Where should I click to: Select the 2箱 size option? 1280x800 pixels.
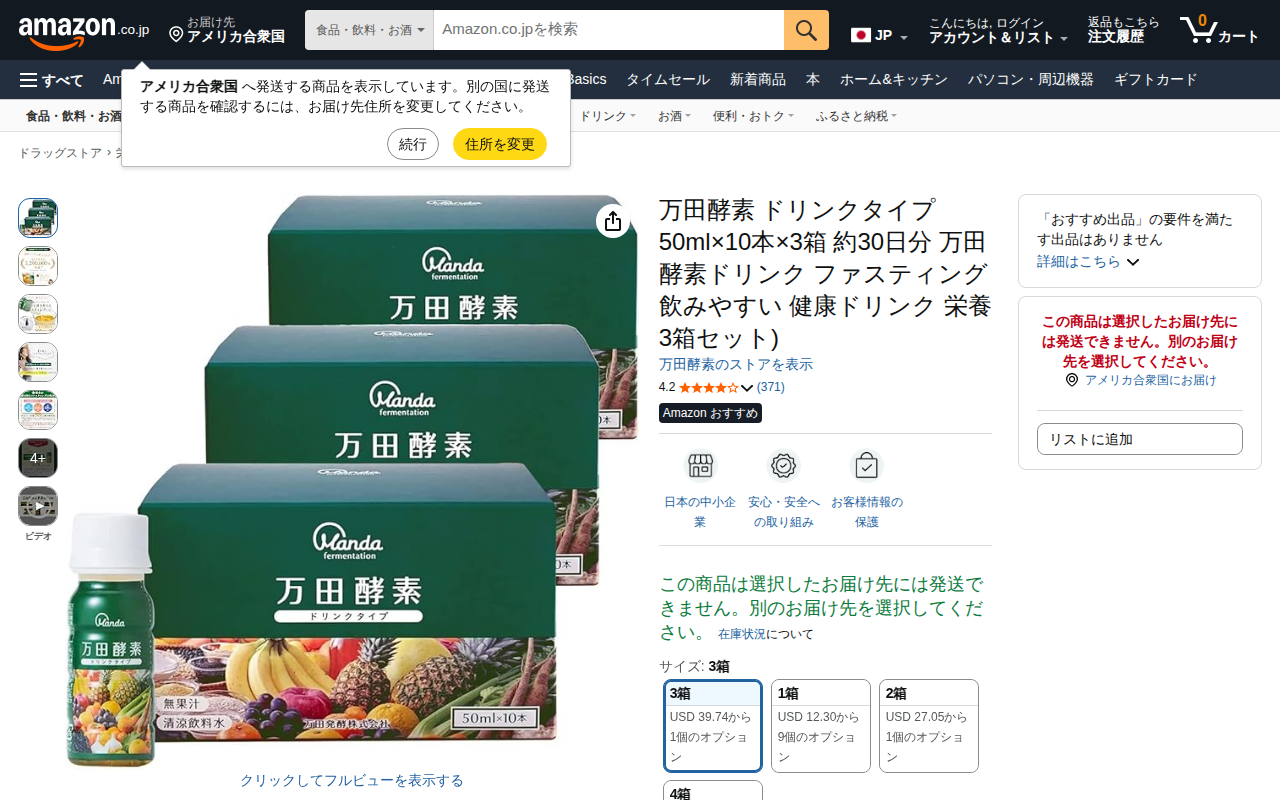pos(929,726)
